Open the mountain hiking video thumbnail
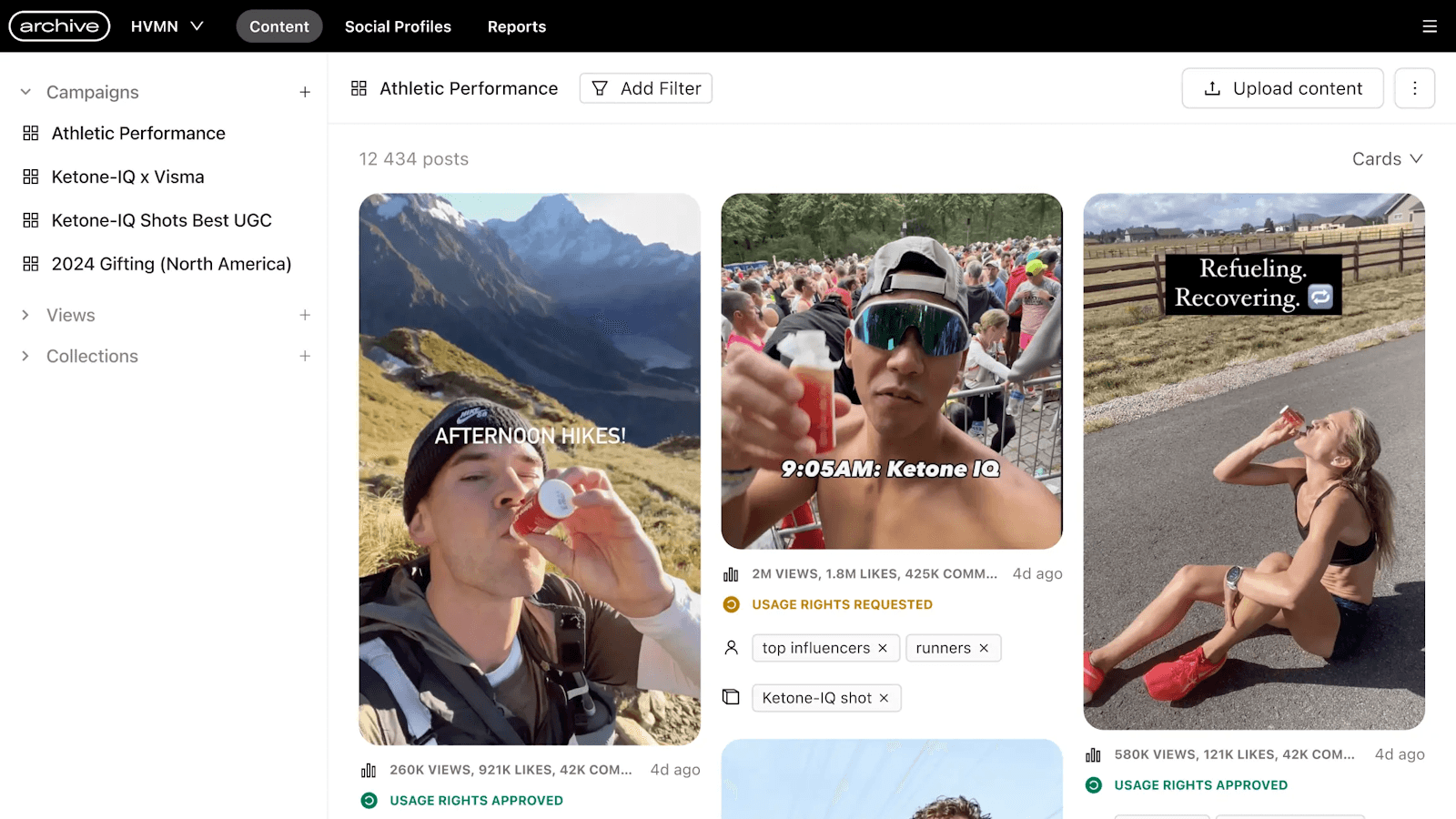The width and height of the screenshot is (1456, 819). point(531,464)
